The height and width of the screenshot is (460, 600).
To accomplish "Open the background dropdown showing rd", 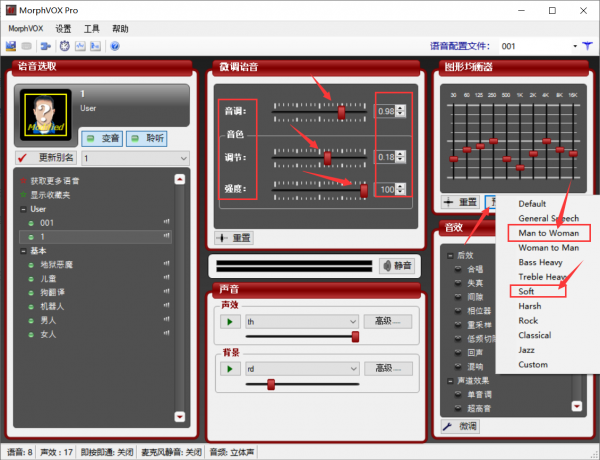I will tap(302, 369).
